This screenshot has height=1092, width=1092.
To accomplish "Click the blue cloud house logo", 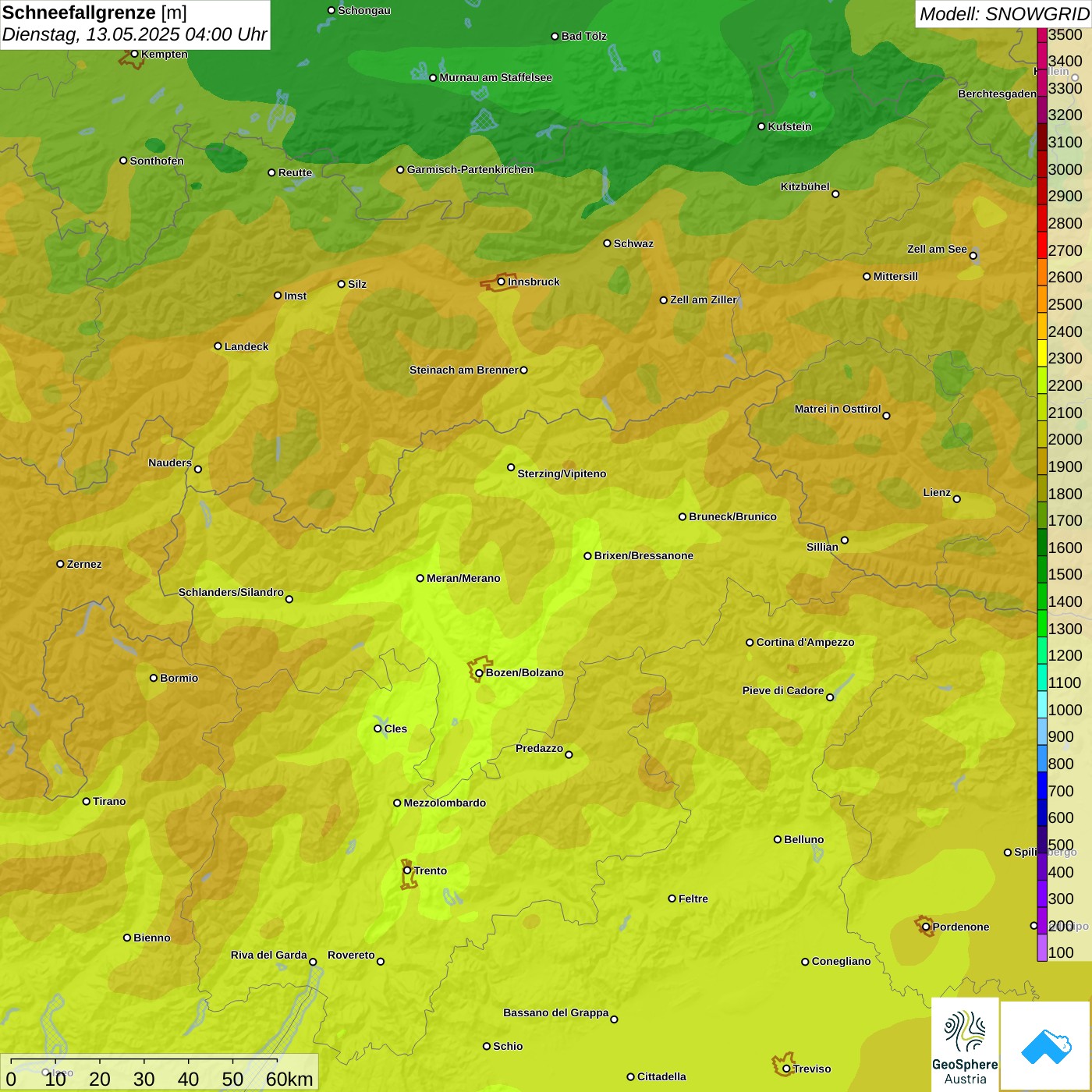I will [1046, 1045].
